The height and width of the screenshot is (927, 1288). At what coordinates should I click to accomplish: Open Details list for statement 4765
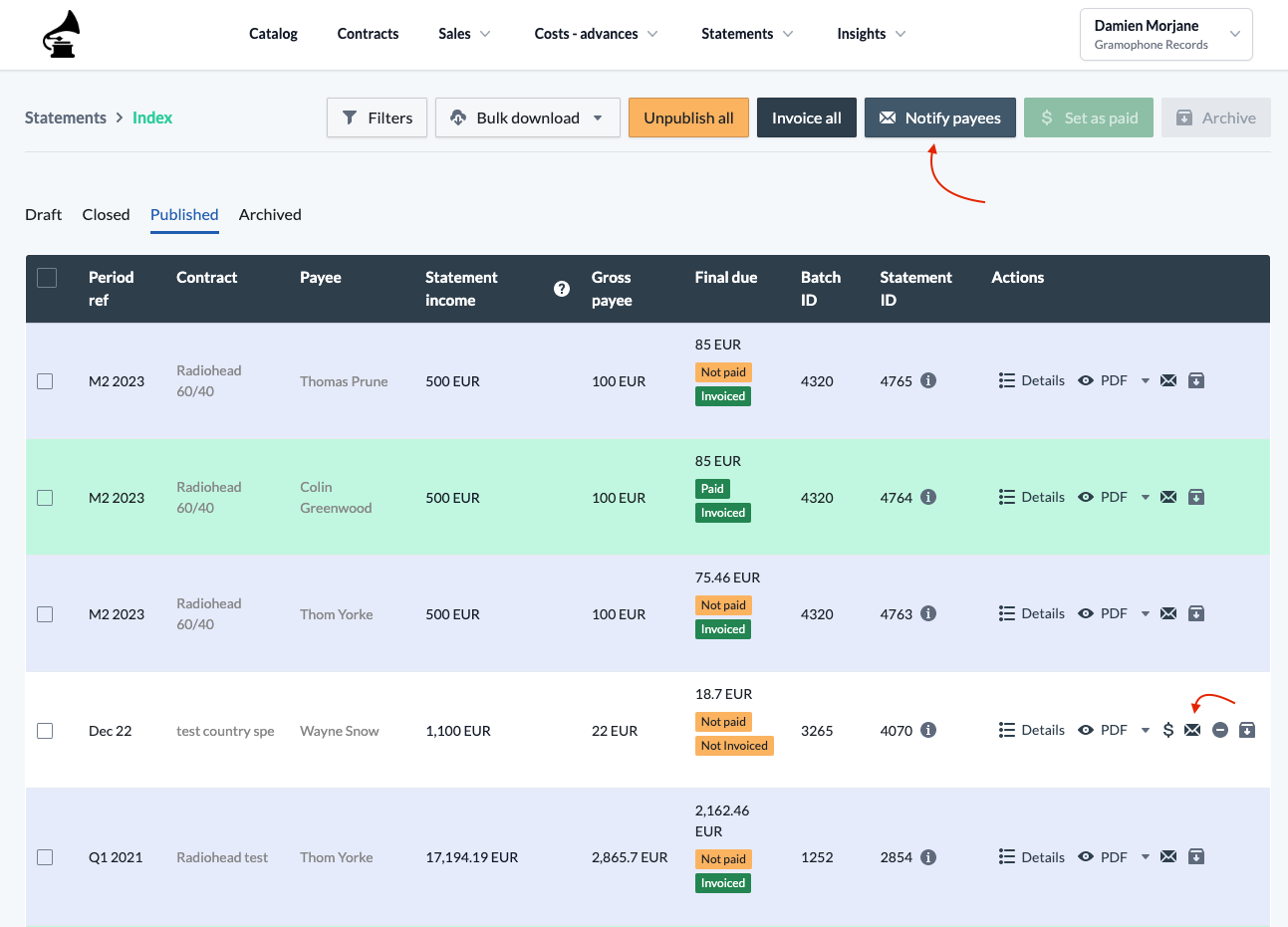(1032, 380)
